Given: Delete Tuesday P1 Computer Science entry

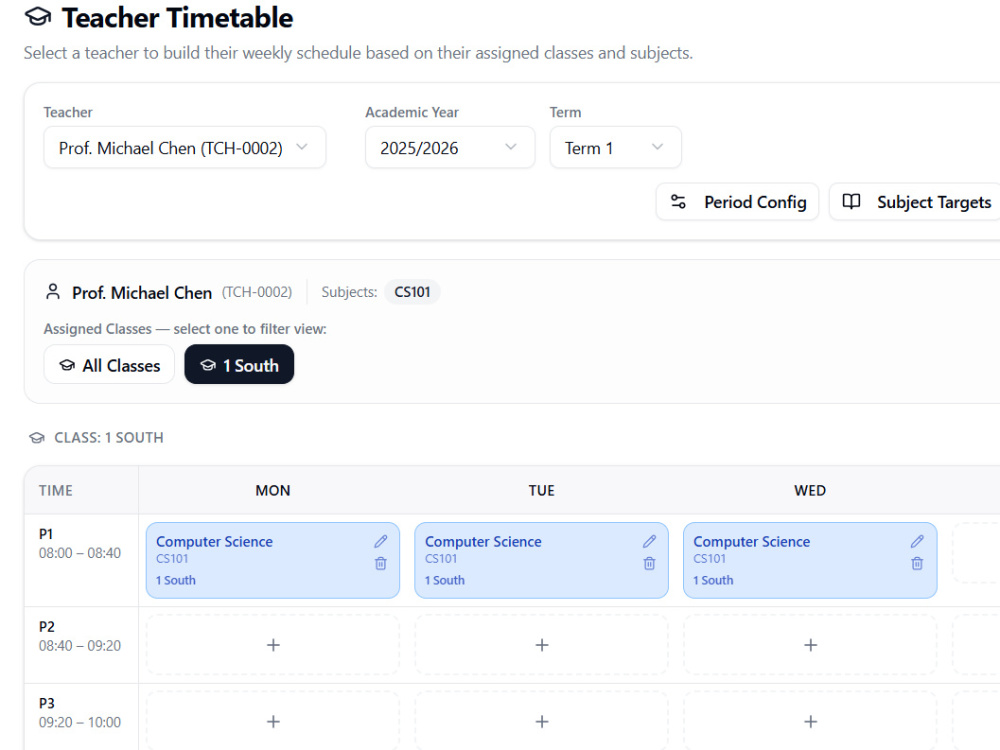Looking at the screenshot, I should point(649,563).
